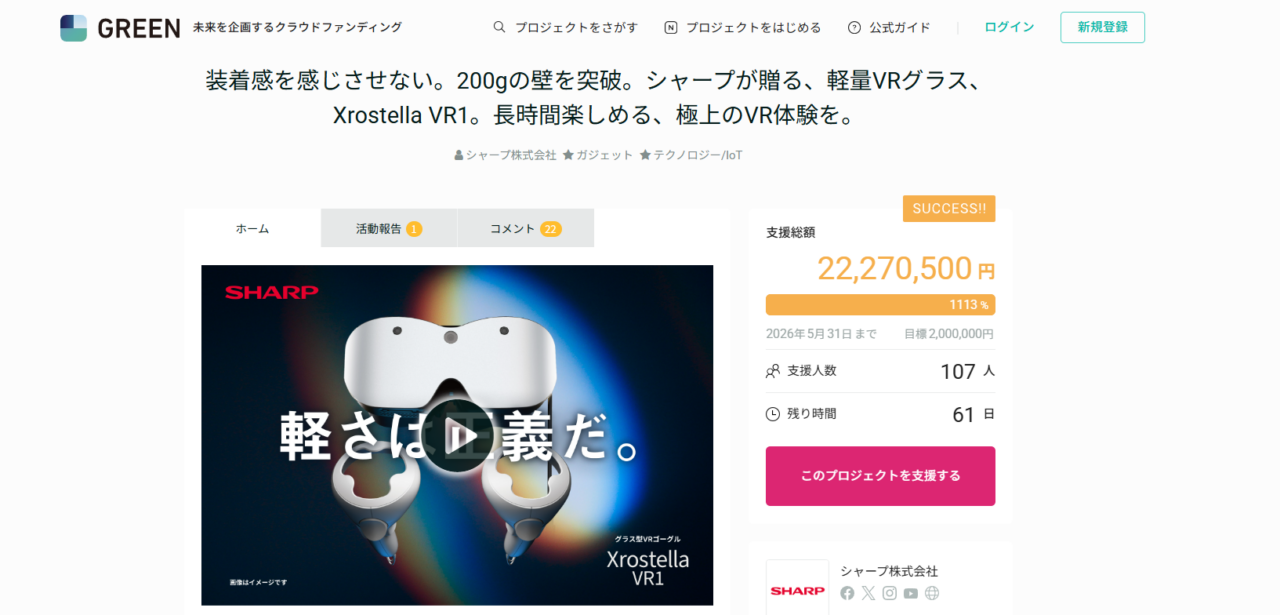Image resolution: width=1280 pixels, height=615 pixels.
Task: Click the ログイン link
Action: coord(1009,27)
